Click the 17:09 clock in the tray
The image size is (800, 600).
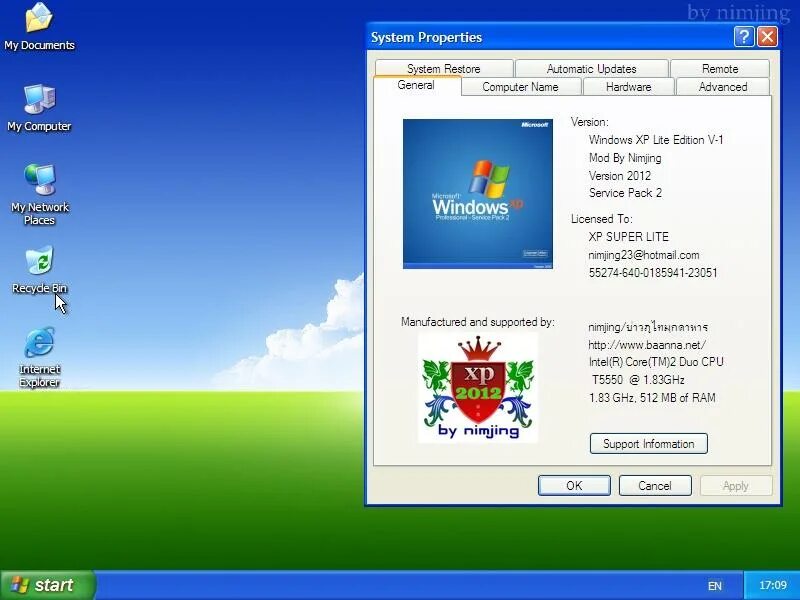(x=773, y=585)
